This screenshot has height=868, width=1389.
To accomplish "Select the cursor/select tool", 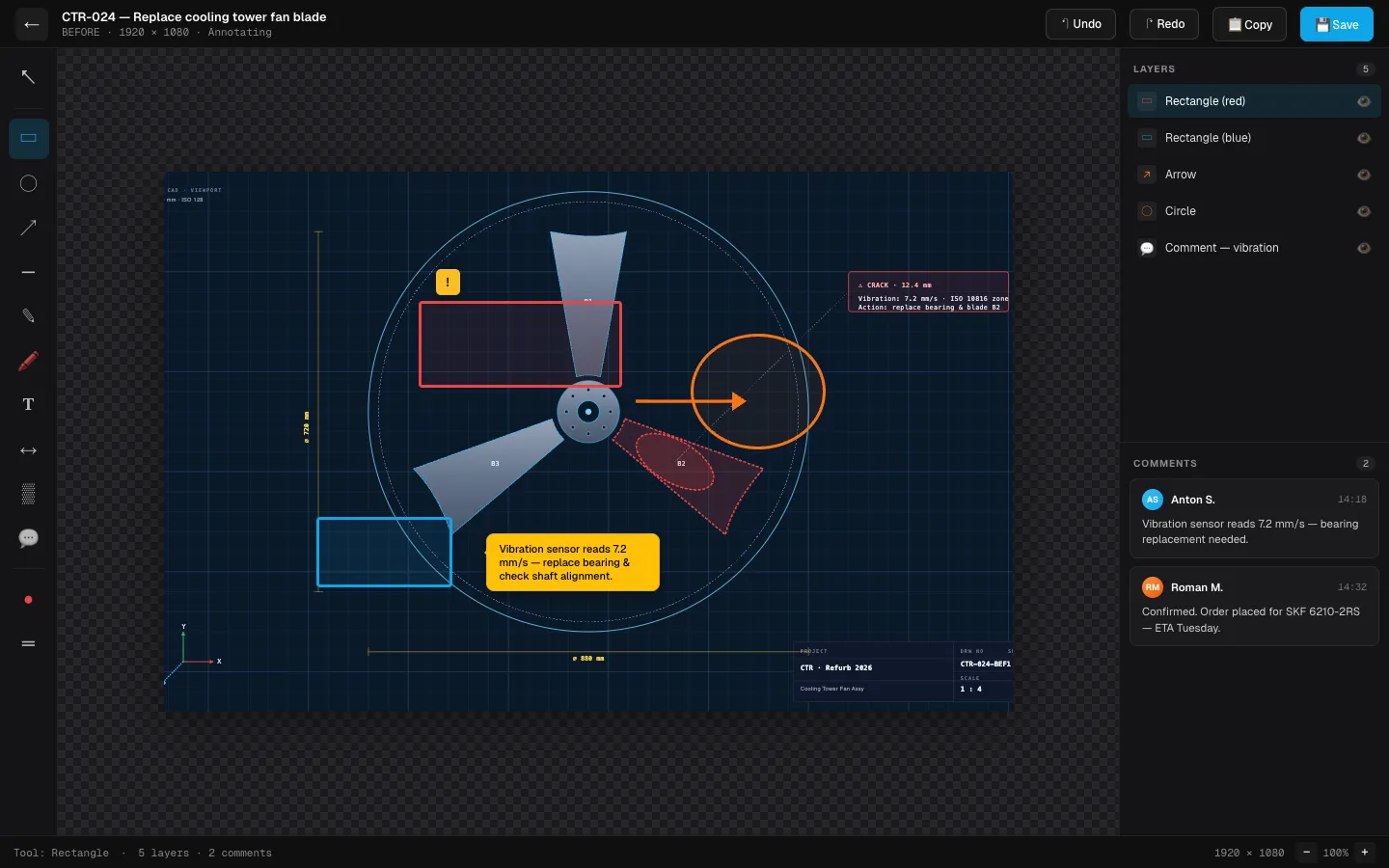I will pyautogui.click(x=28, y=77).
